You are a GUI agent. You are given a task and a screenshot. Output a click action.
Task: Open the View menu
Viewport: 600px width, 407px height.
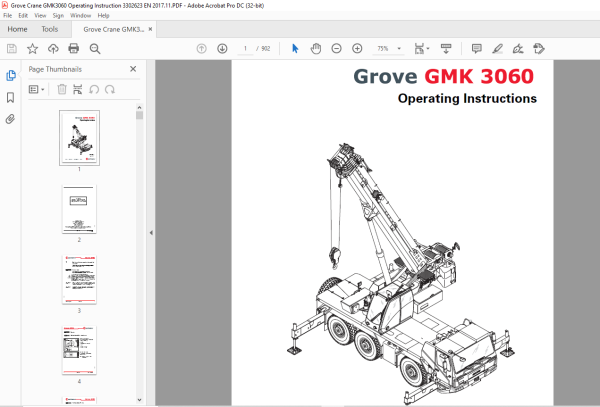click(x=40, y=15)
